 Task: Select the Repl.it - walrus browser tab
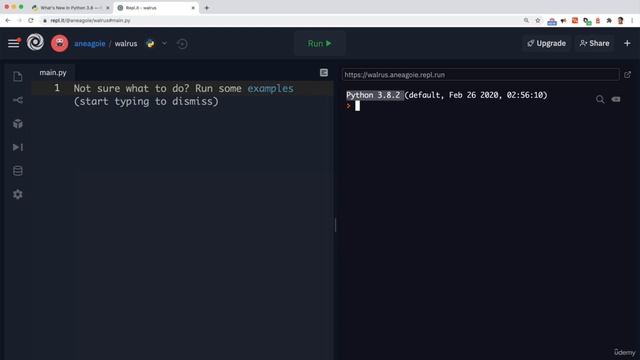coord(156,8)
